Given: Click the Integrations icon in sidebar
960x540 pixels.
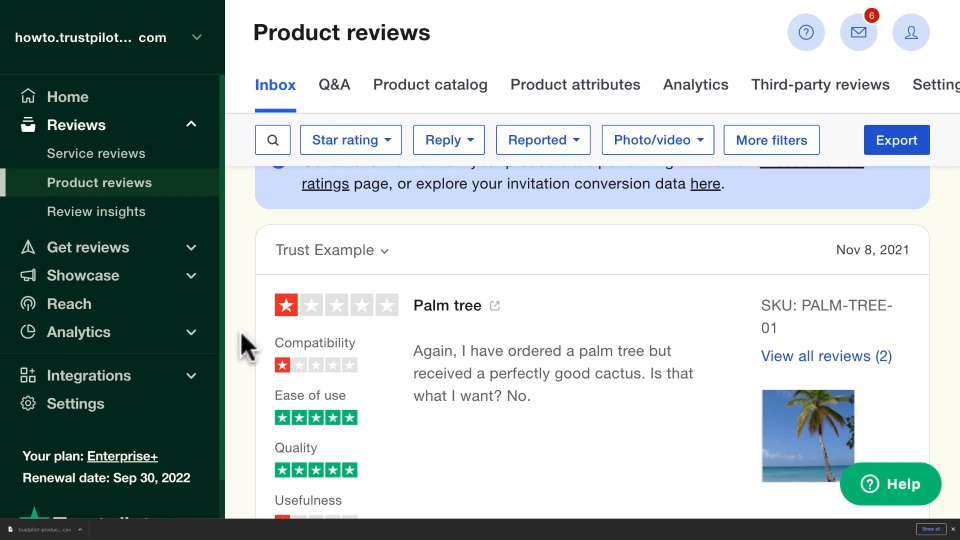Looking at the screenshot, I should click(28, 376).
